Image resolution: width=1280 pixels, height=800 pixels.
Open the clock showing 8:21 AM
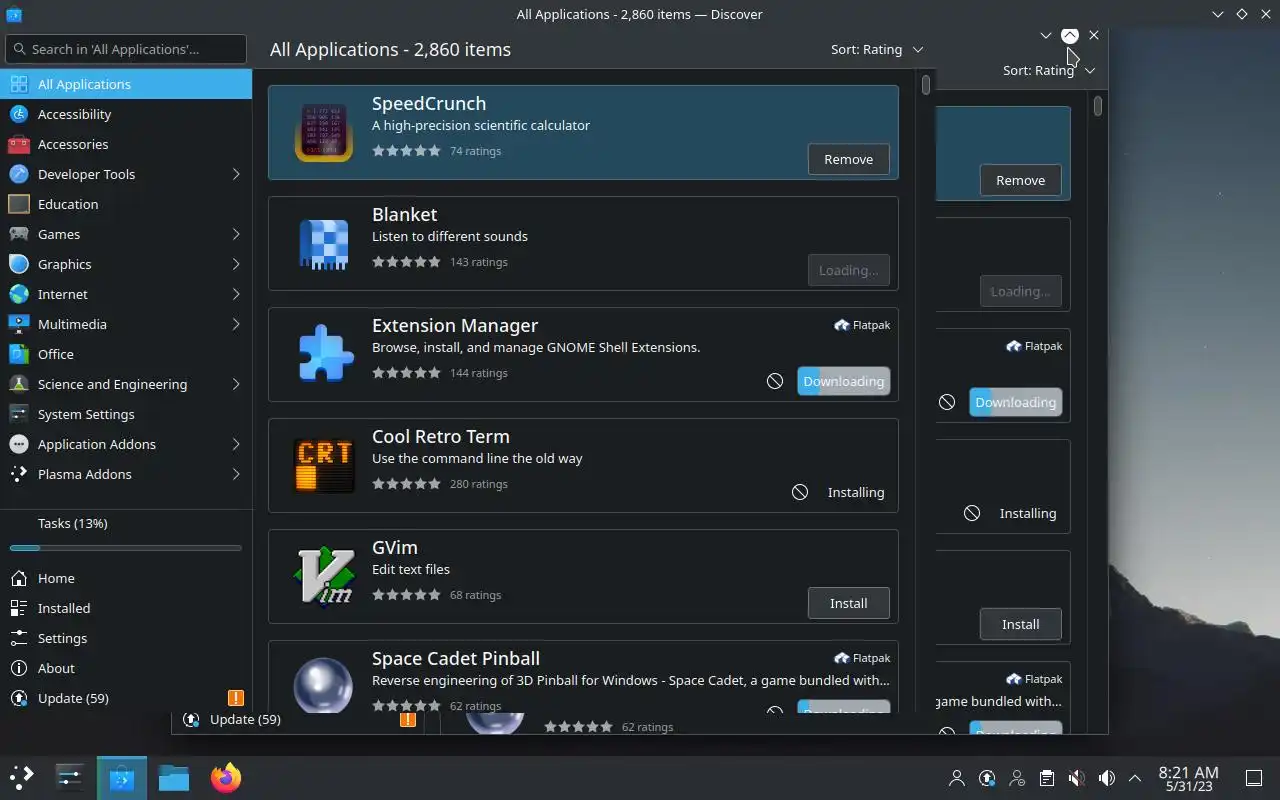point(1188,778)
